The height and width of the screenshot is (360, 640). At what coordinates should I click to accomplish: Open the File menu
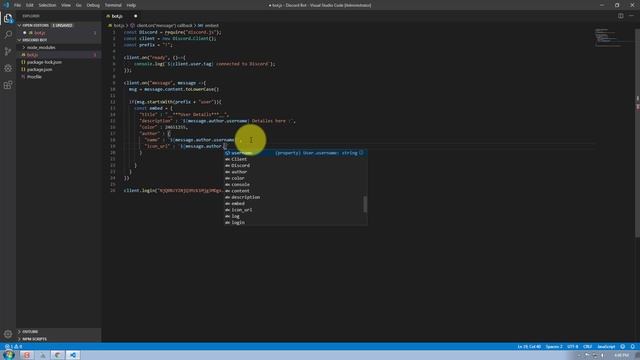pyautogui.click(x=17, y=5)
